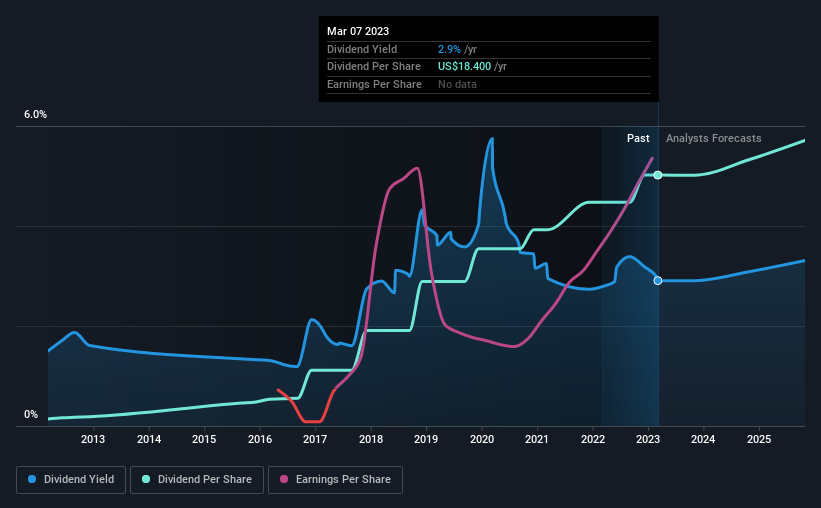The width and height of the screenshot is (821, 508).
Task: Click the 2023 x-axis year label
Action: point(648,439)
